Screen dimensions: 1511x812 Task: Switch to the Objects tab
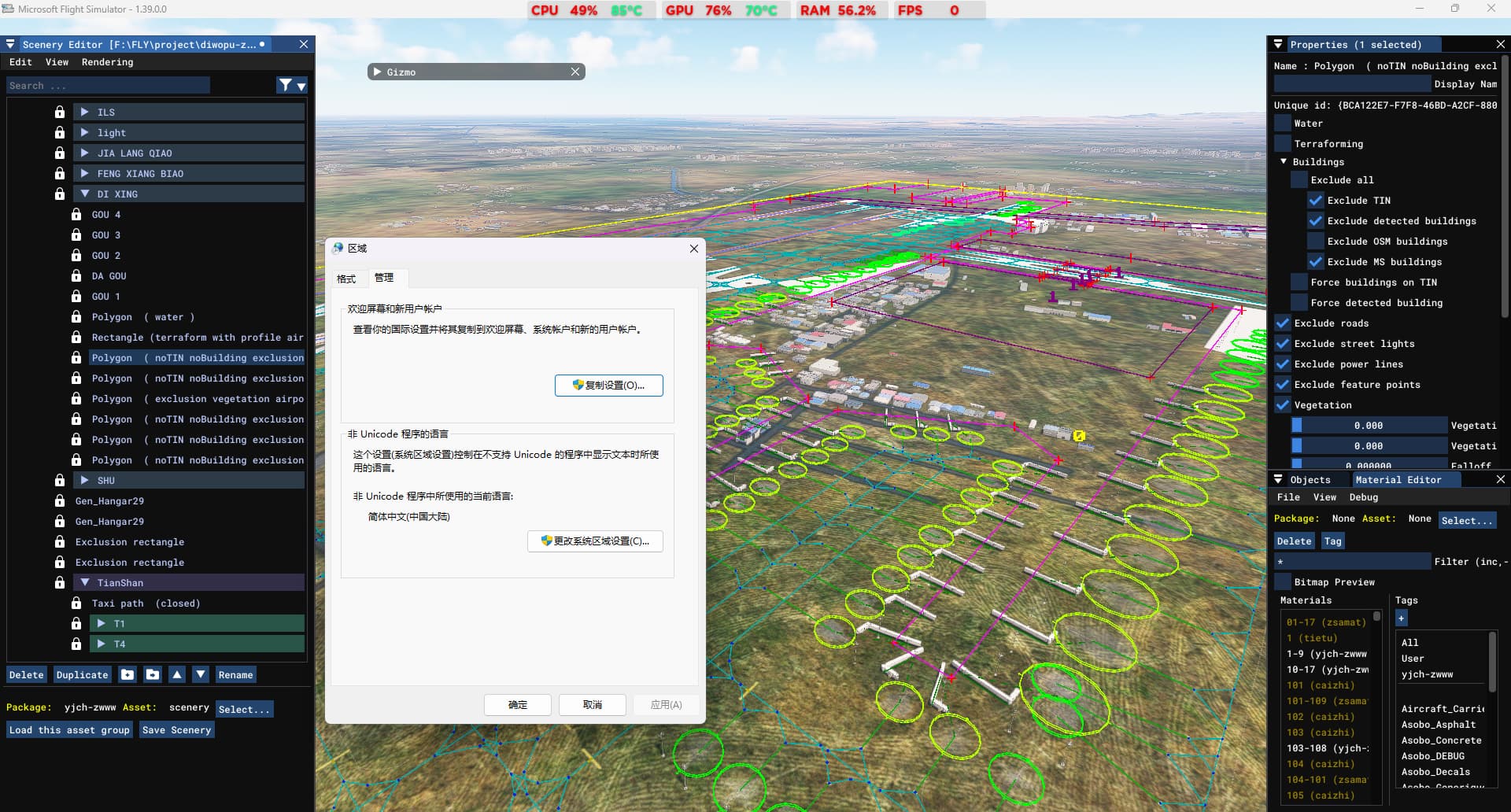pos(1310,480)
